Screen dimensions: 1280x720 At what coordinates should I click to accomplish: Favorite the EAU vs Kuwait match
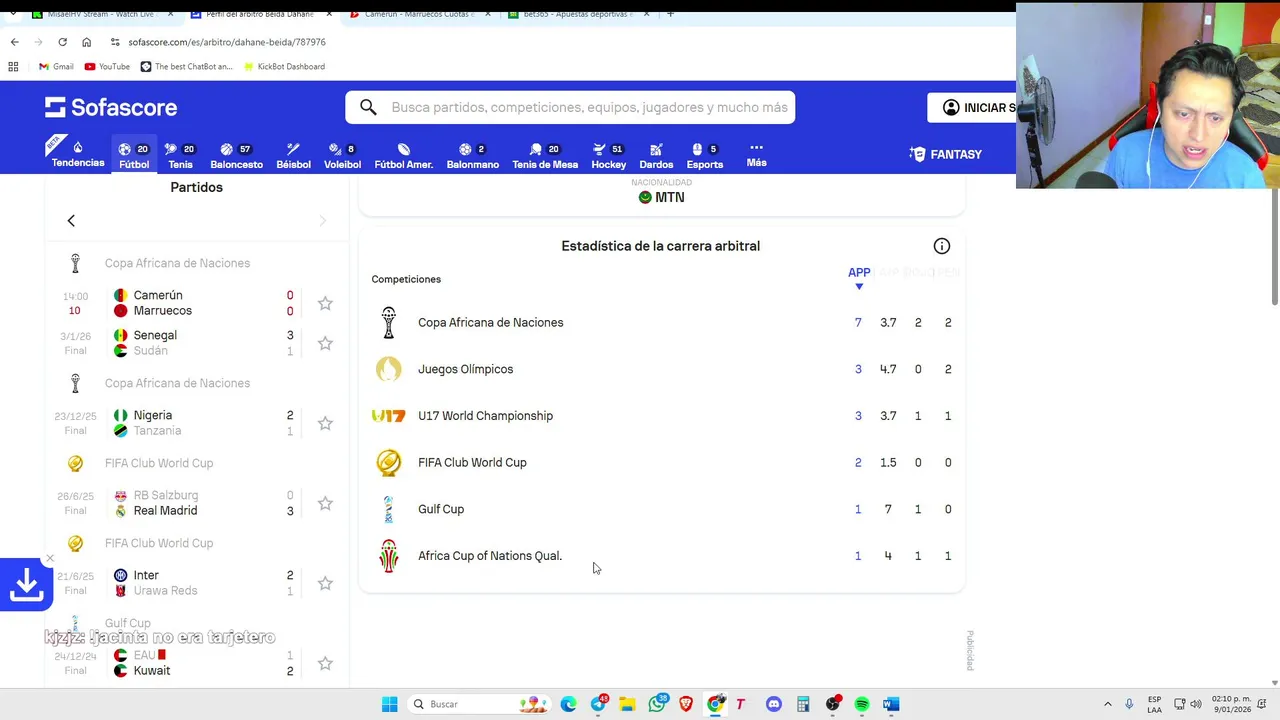tap(325, 663)
